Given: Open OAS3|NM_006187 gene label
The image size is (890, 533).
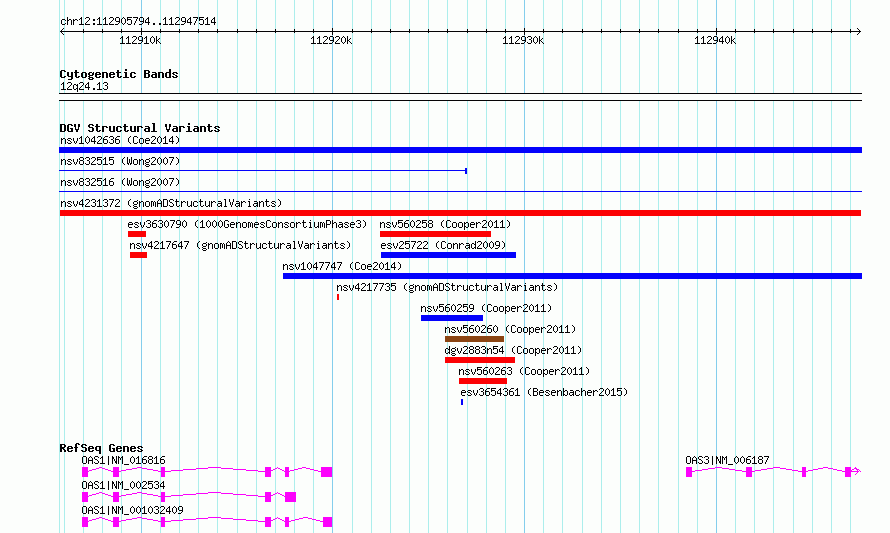Looking at the screenshot, I should [x=727, y=460].
